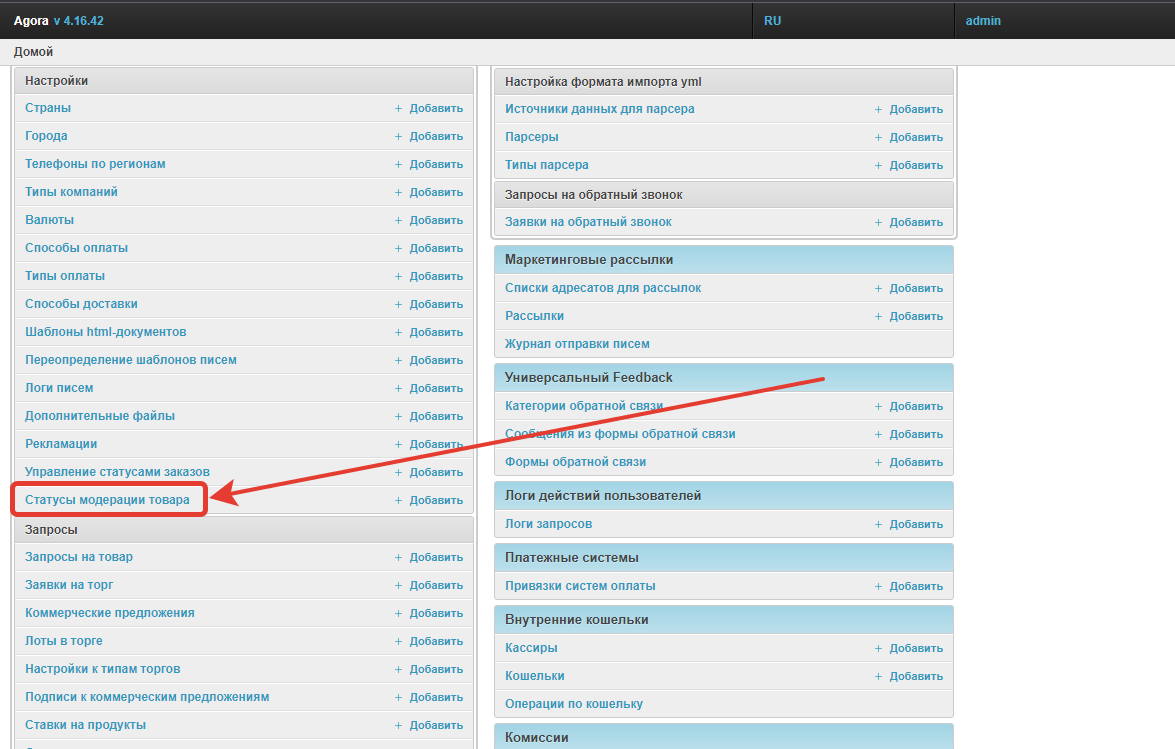The width and height of the screenshot is (1175, 749).
Task: Open Управление статусами заказов
Action: pyautogui.click(x=118, y=472)
